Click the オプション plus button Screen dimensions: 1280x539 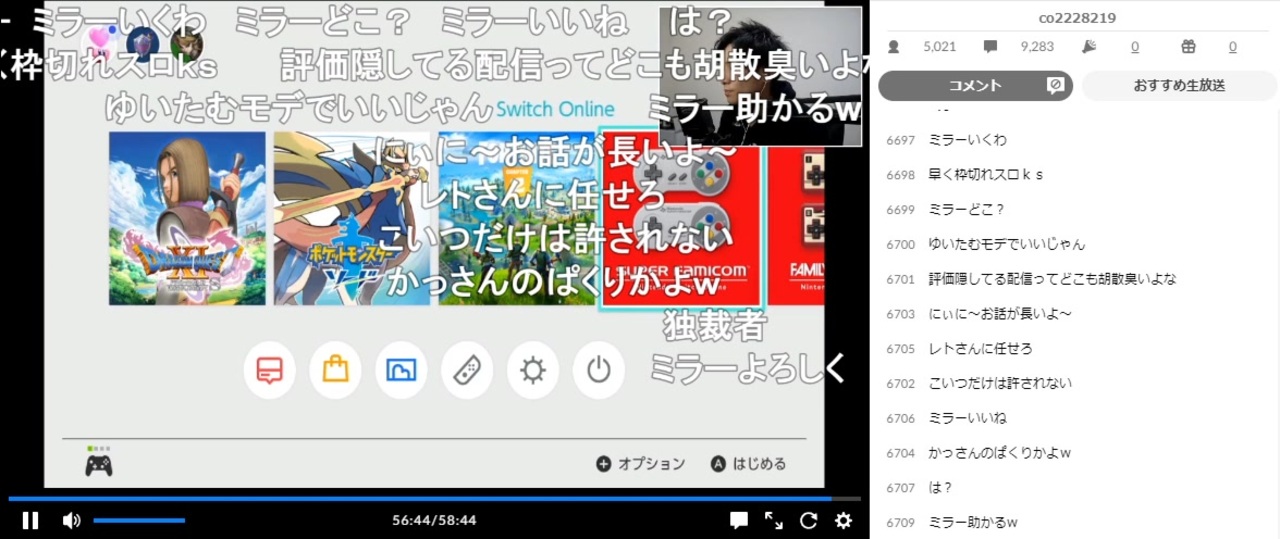click(x=641, y=464)
